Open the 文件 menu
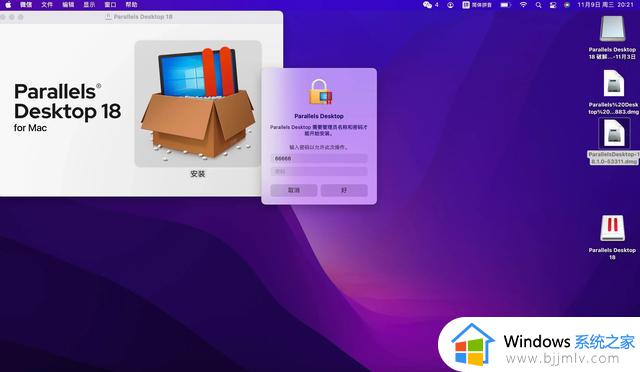Image resolution: width=640 pixels, height=372 pixels. pyautogui.click(x=47, y=5)
